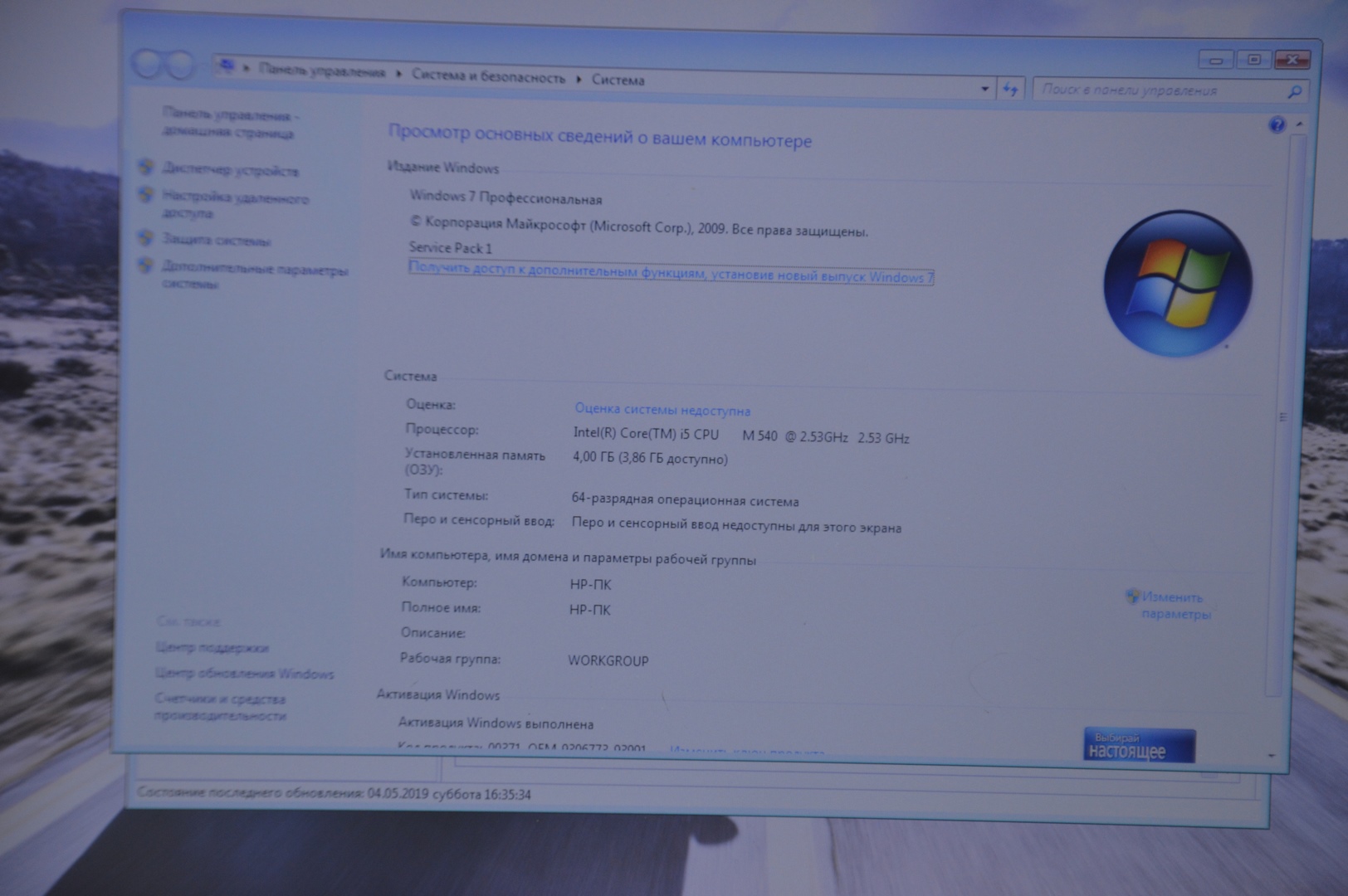
Task: Open Help via the blue question mark
Action: (x=1277, y=125)
